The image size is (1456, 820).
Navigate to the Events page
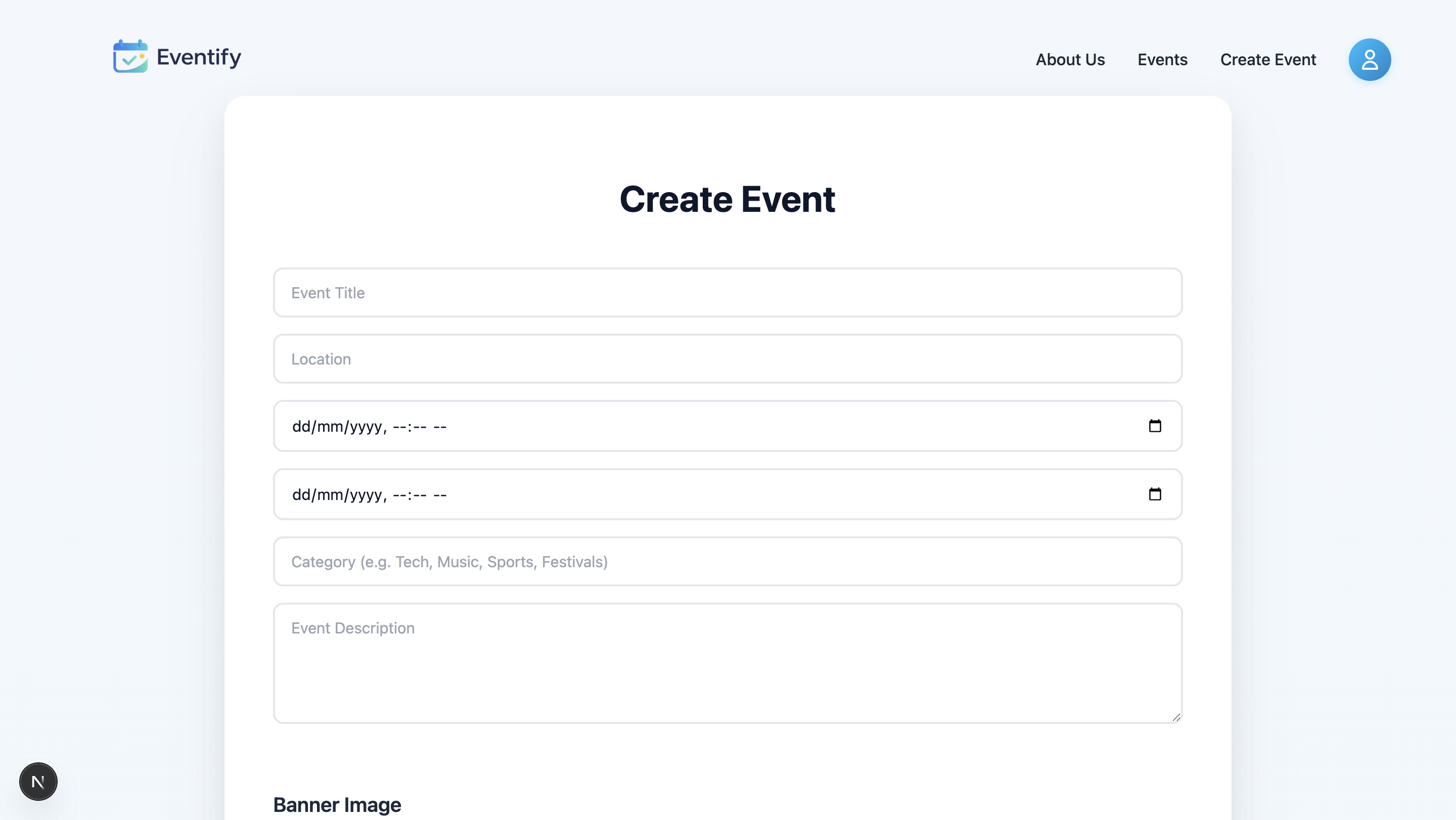(1162, 59)
